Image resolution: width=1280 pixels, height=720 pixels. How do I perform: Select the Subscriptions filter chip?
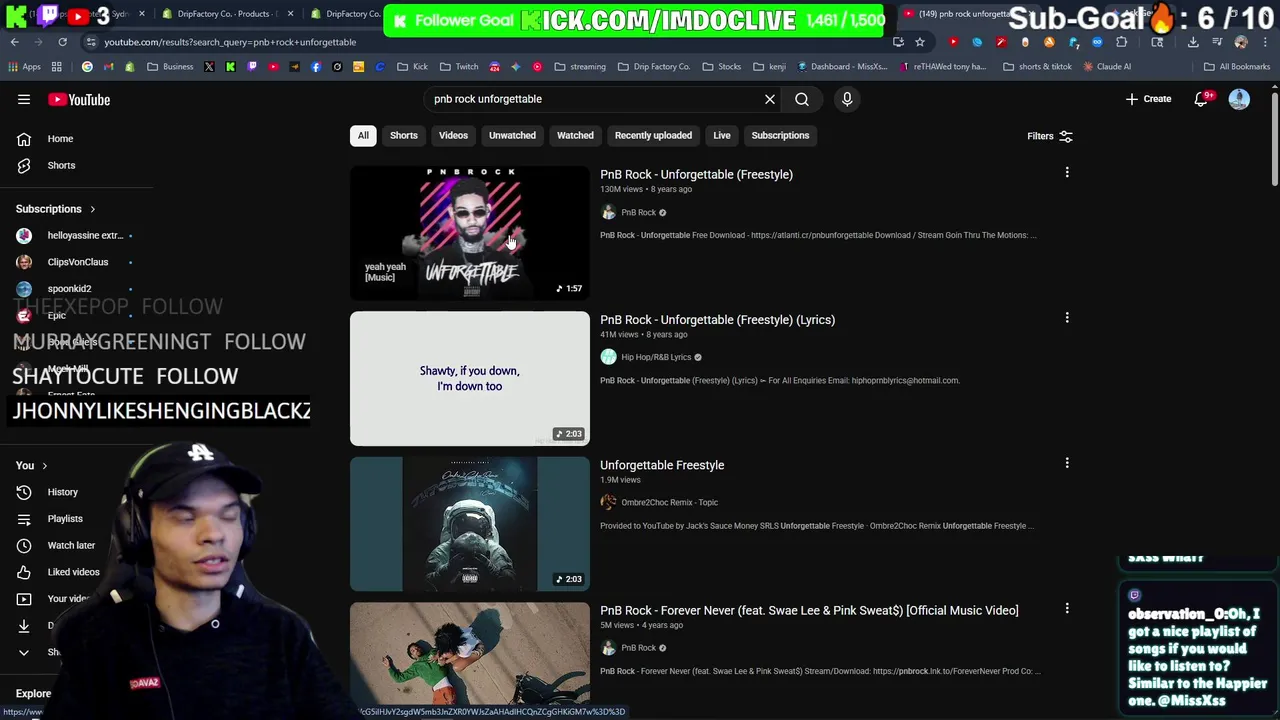tap(780, 135)
